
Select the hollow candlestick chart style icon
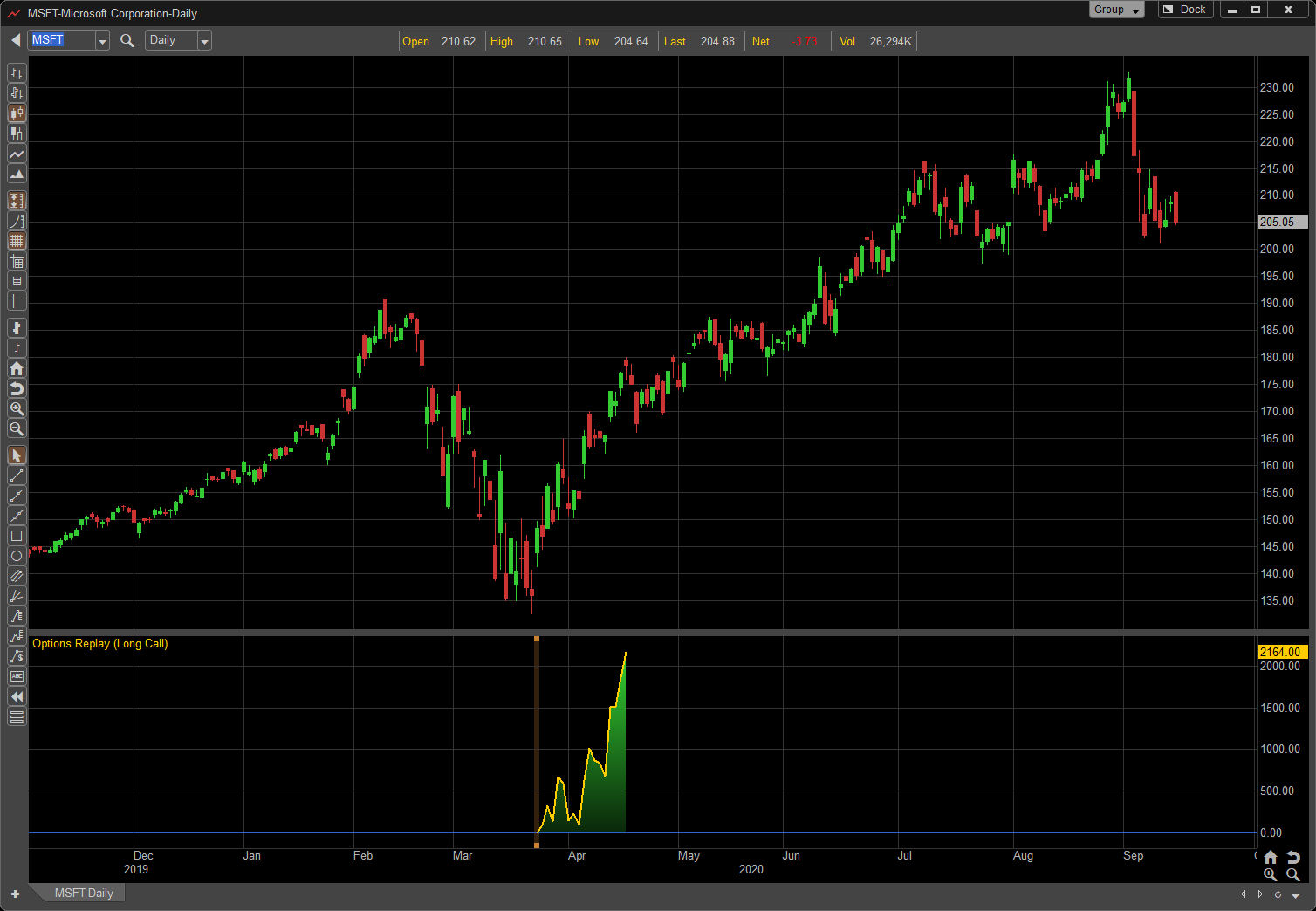pyautogui.click(x=17, y=134)
